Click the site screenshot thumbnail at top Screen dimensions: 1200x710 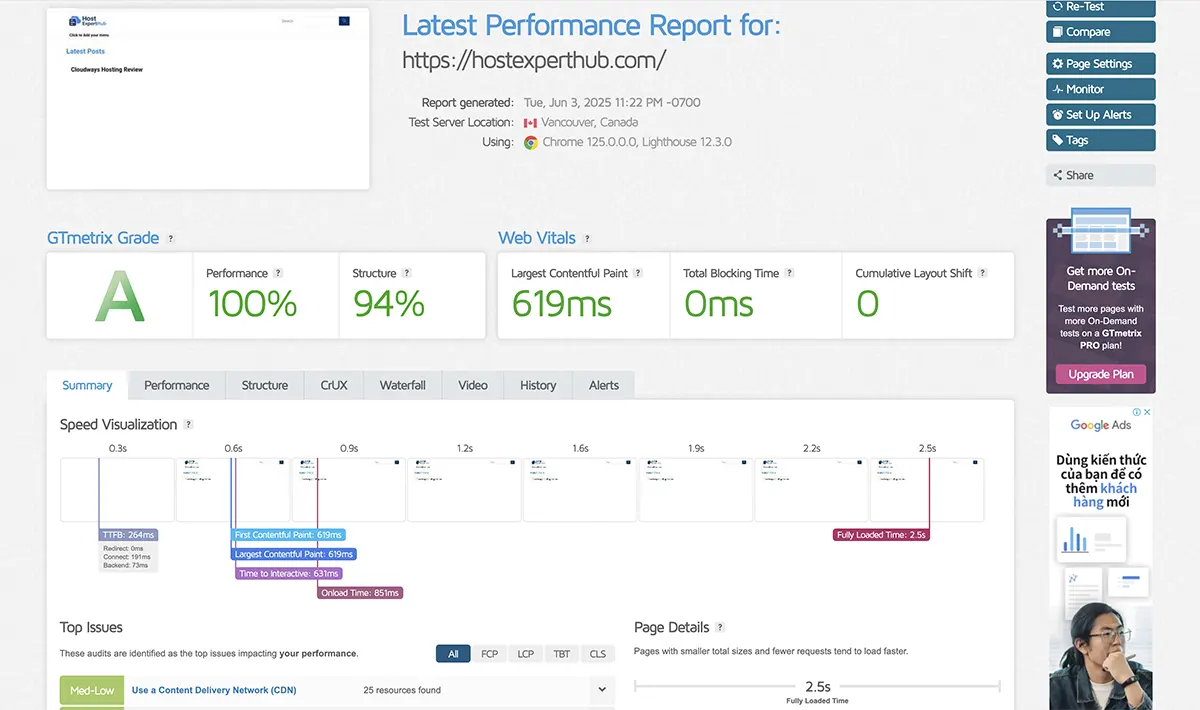point(208,99)
